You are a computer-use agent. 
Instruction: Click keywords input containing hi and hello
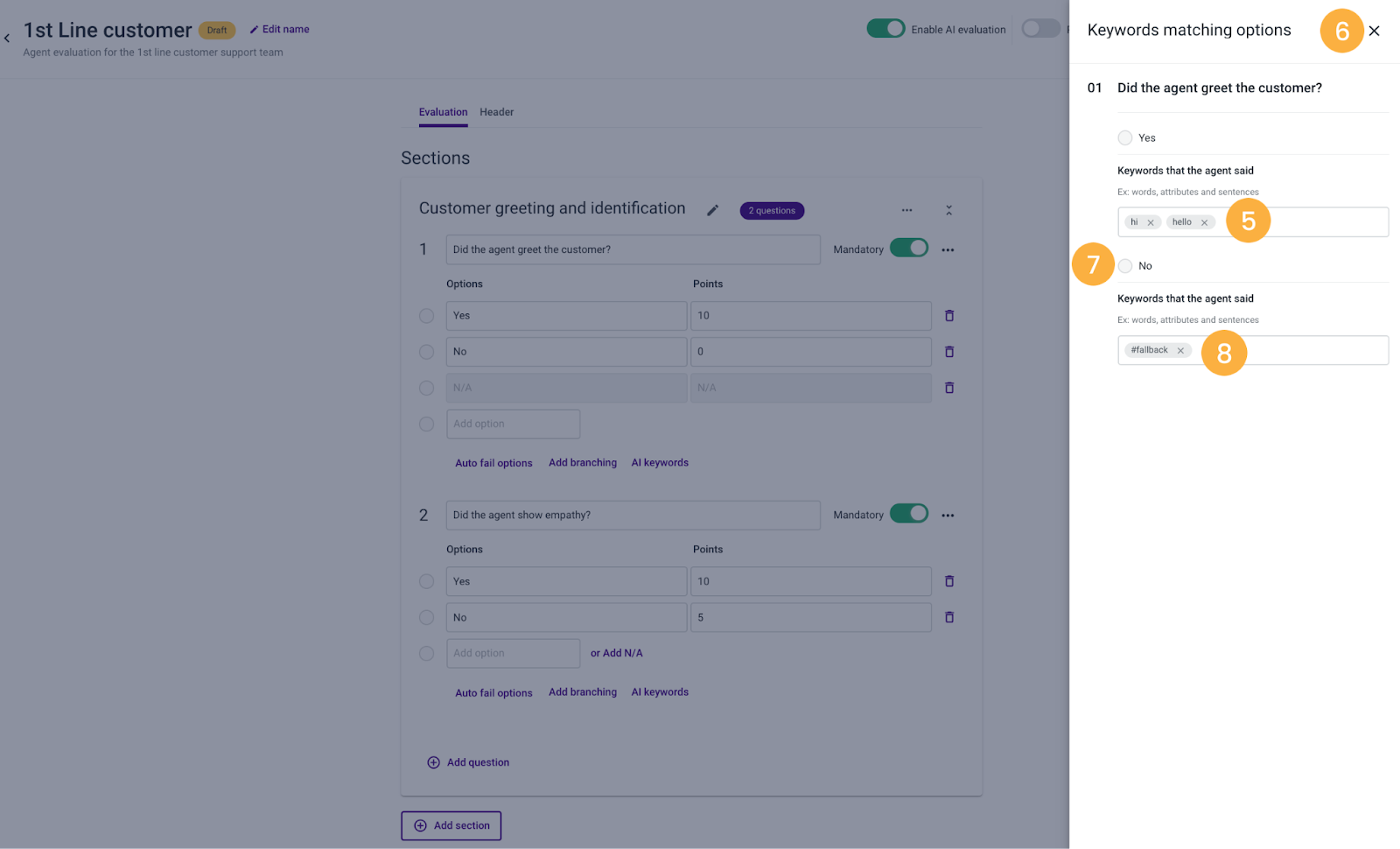pyautogui.click(x=1253, y=222)
